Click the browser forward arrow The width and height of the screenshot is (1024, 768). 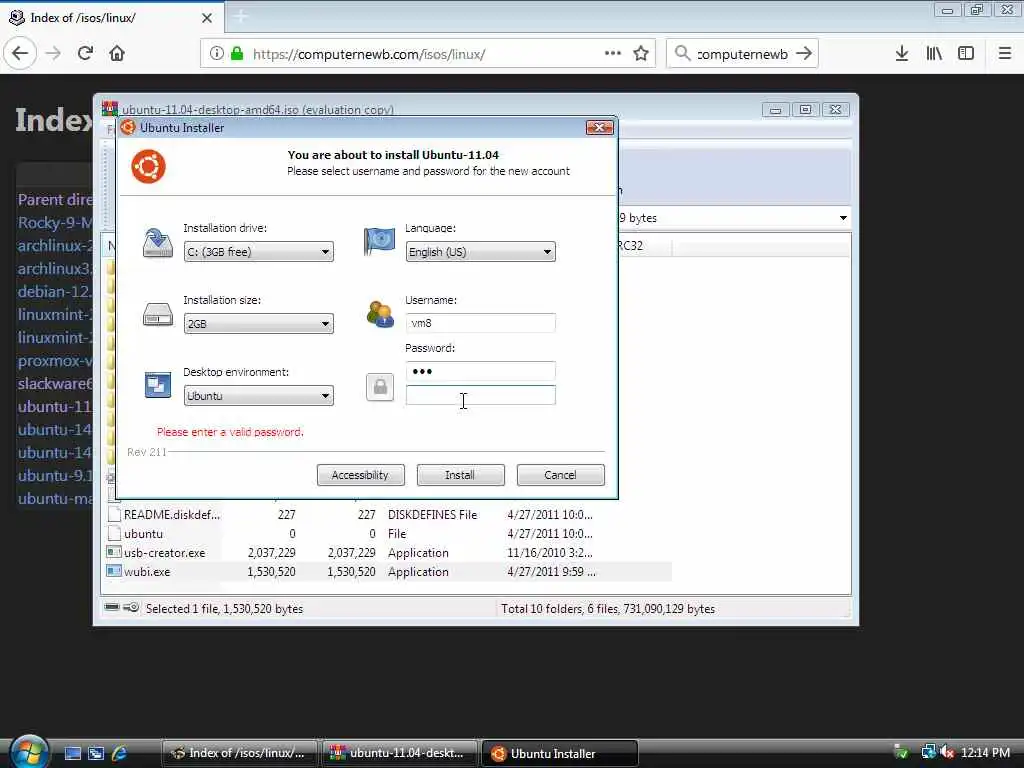(x=53, y=54)
